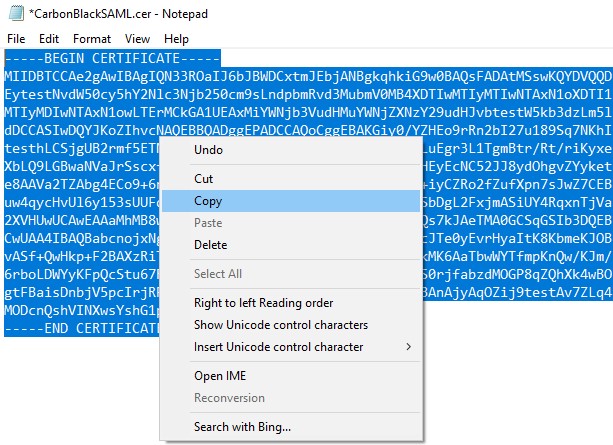This screenshot has width=613, height=445.
Task: Open the Format menu
Action: [92, 39]
